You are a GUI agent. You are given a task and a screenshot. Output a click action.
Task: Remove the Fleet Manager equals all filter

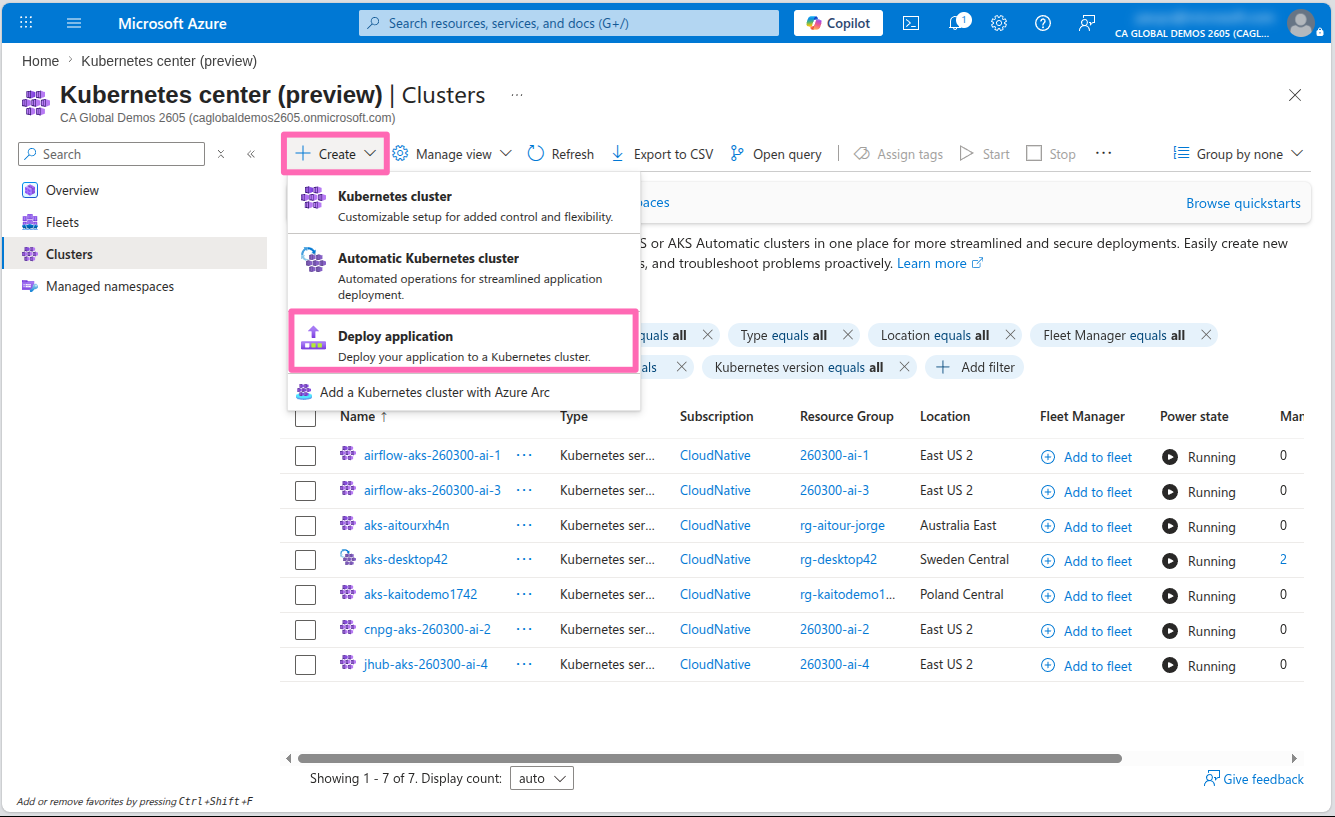tap(1206, 335)
